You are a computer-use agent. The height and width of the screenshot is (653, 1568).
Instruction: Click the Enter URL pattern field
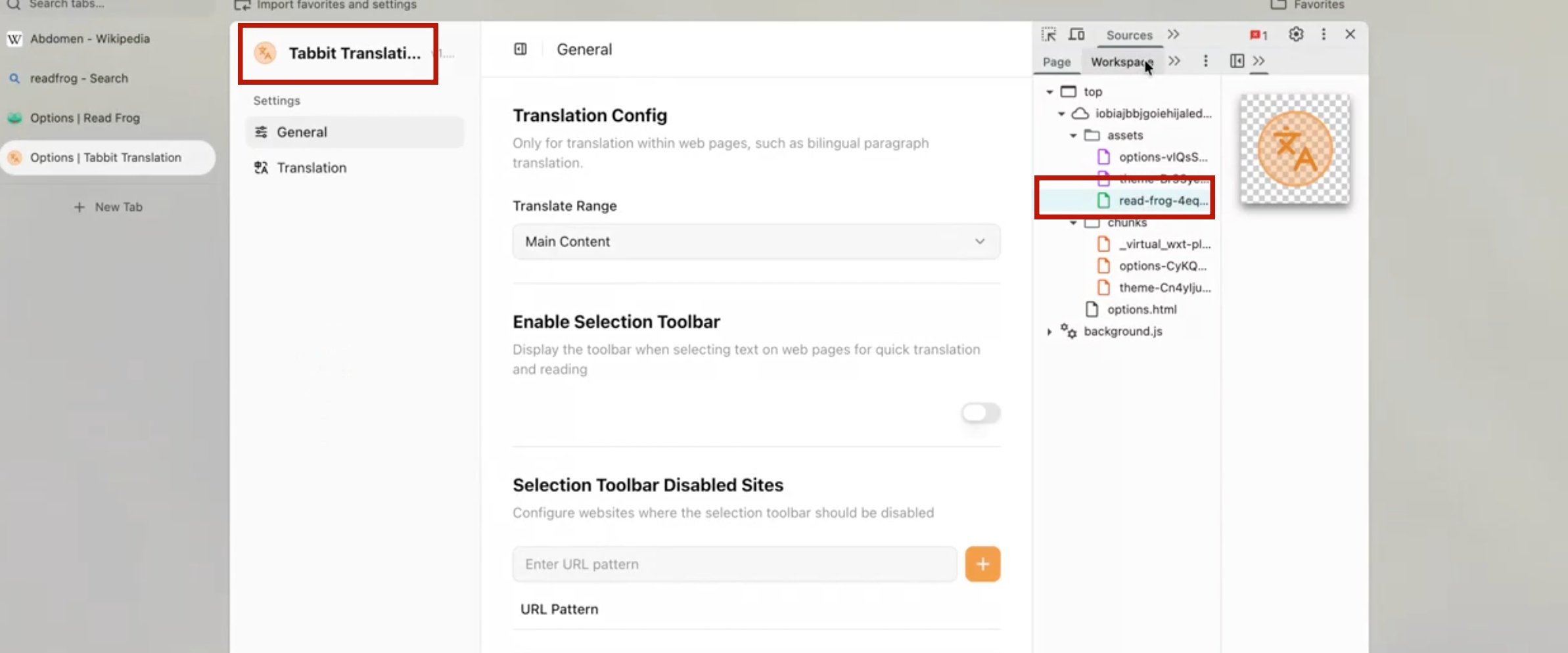(x=734, y=564)
